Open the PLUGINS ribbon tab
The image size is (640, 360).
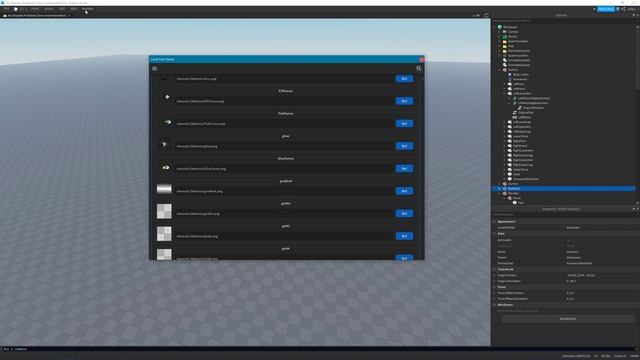click(87, 9)
